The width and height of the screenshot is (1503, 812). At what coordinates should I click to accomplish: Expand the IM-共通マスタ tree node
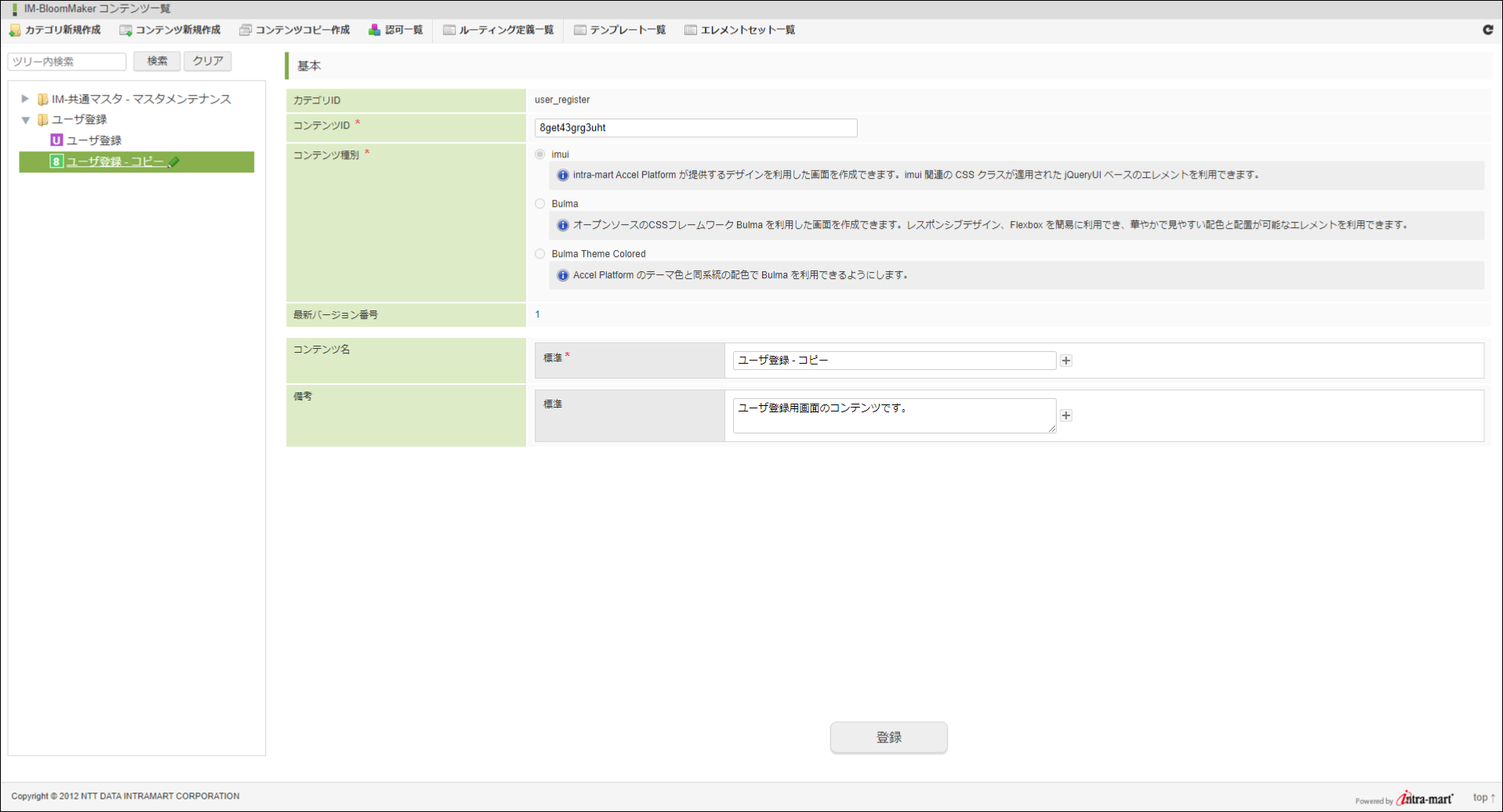tap(25, 99)
